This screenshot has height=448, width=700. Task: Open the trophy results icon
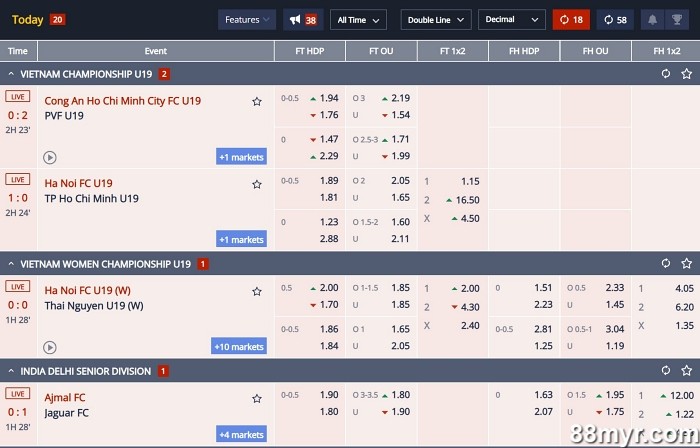(677, 20)
